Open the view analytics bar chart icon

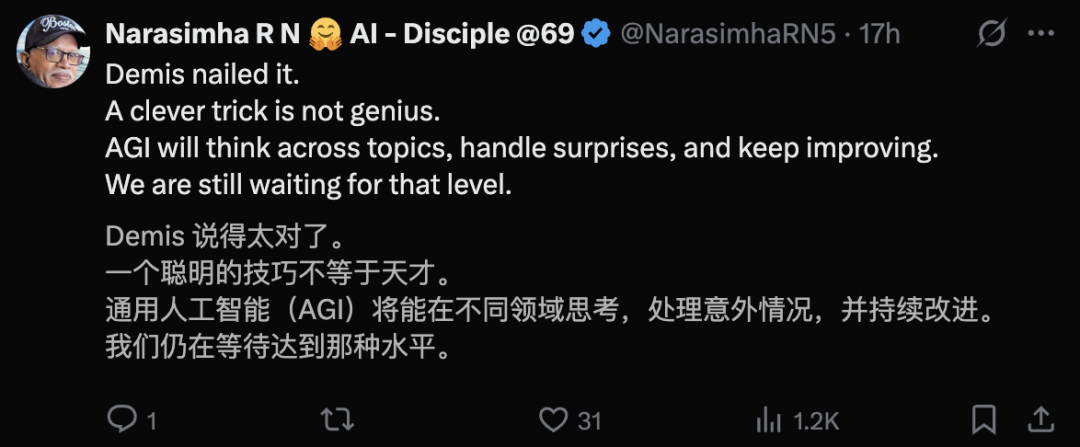(769, 419)
